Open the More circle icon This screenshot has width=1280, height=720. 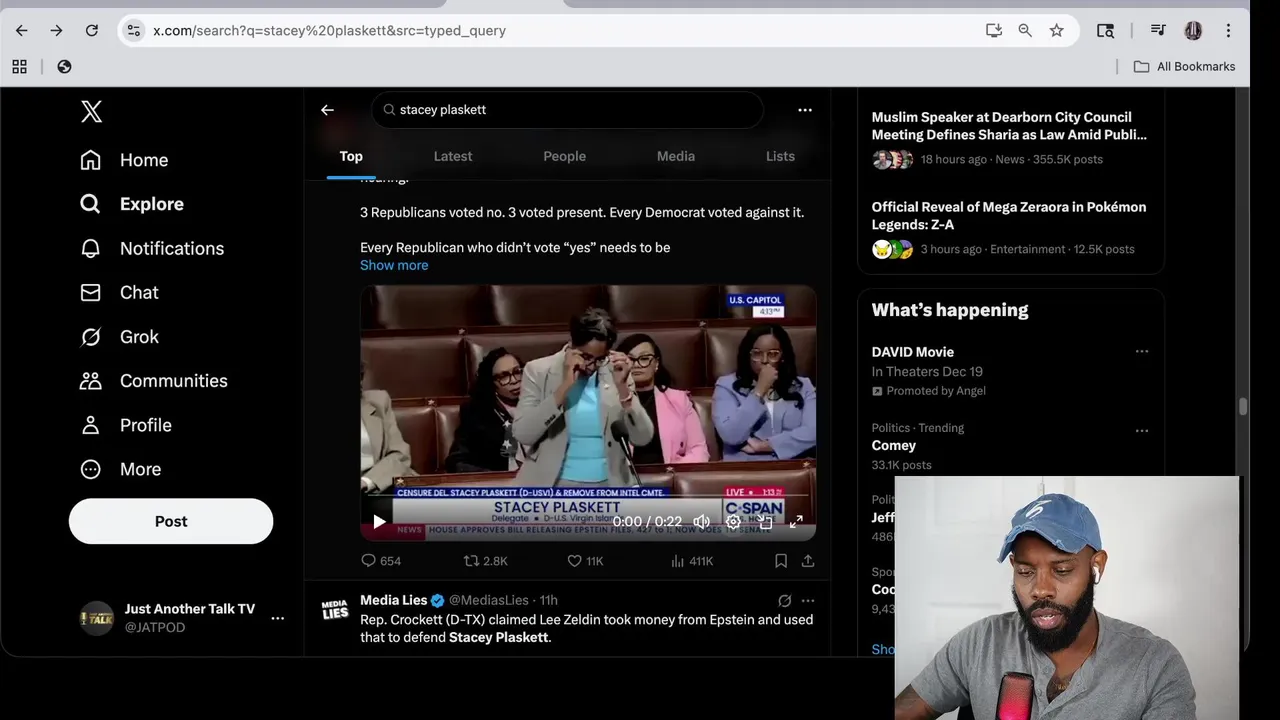tap(90, 469)
